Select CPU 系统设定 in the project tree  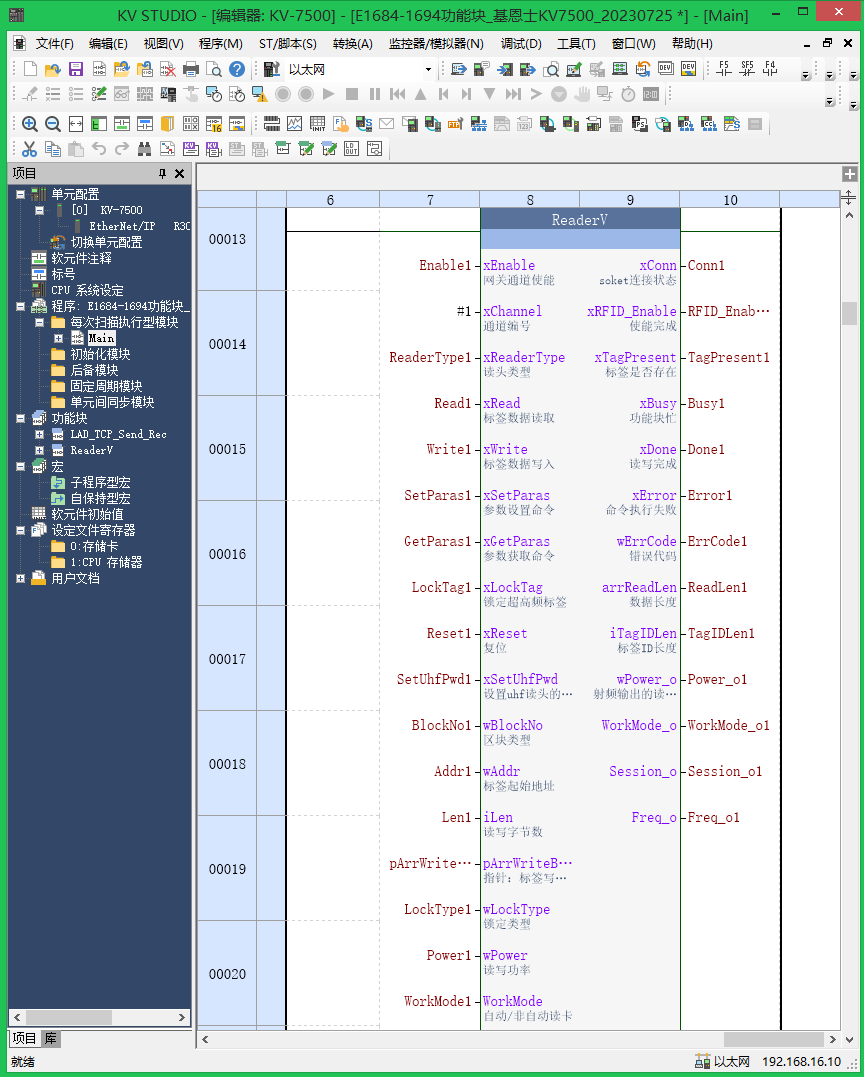click(87, 291)
